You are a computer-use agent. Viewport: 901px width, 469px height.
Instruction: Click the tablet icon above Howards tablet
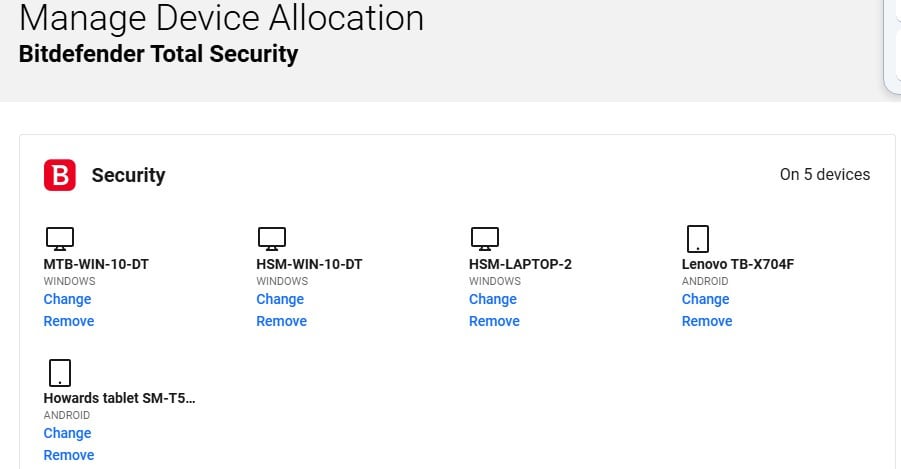[60, 373]
